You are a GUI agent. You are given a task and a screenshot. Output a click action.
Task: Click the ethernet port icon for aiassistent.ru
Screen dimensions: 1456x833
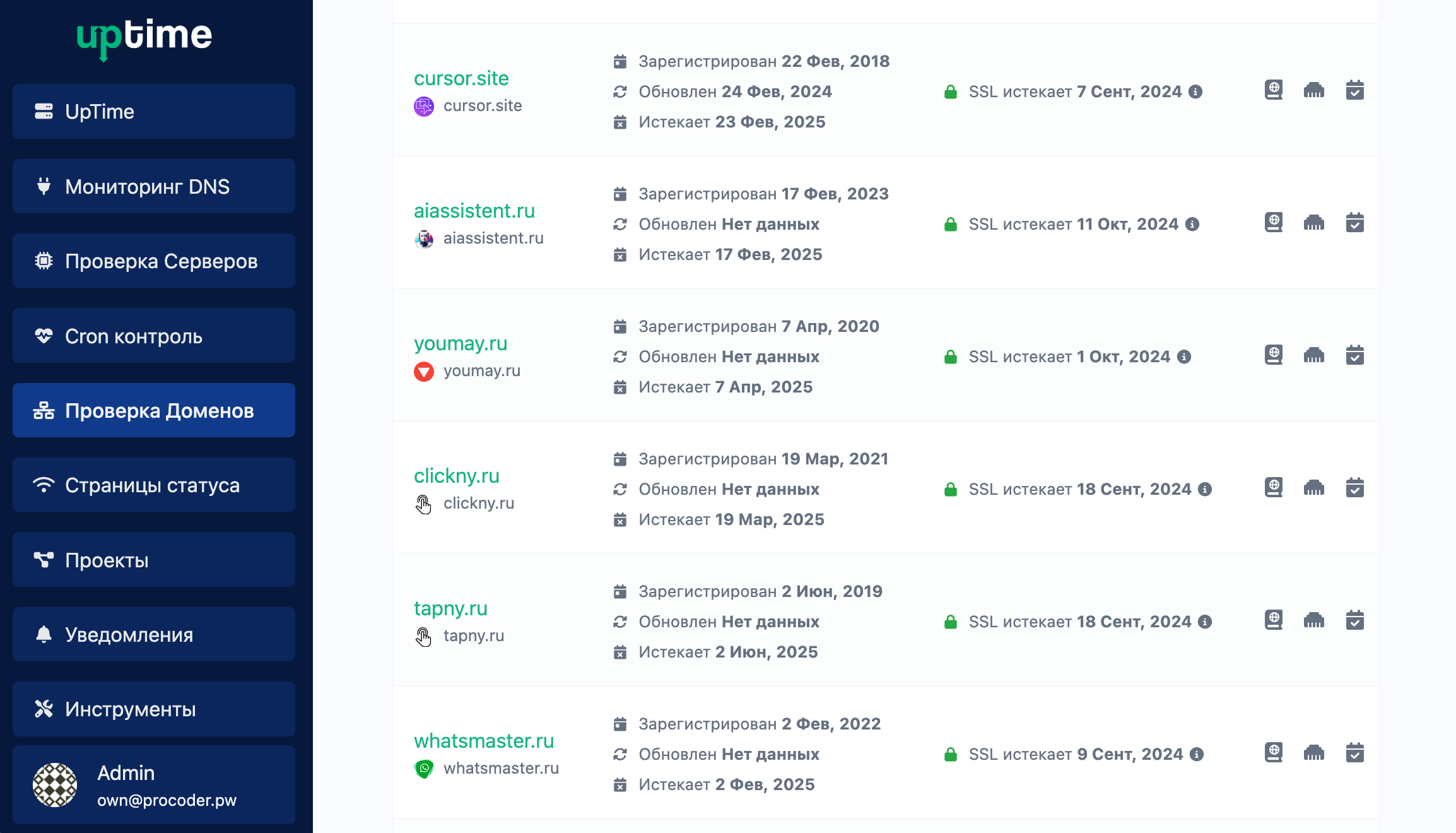click(1314, 223)
